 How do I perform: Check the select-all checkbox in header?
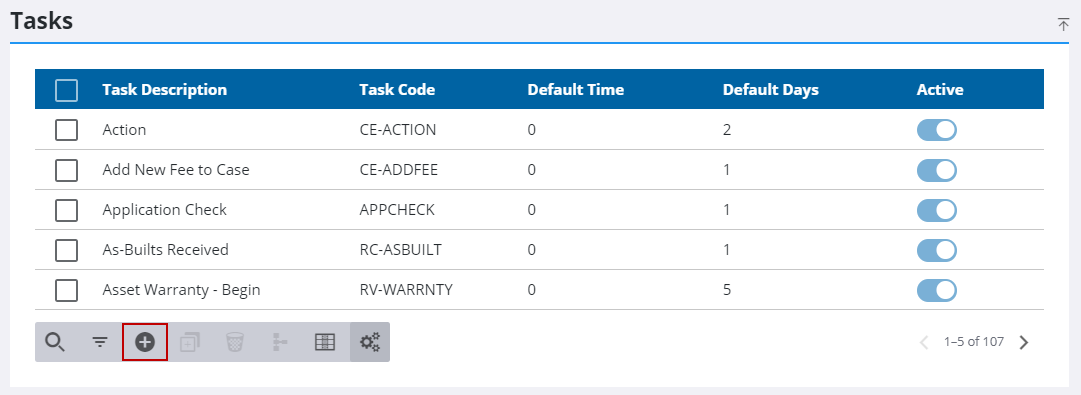click(x=66, y=90)
